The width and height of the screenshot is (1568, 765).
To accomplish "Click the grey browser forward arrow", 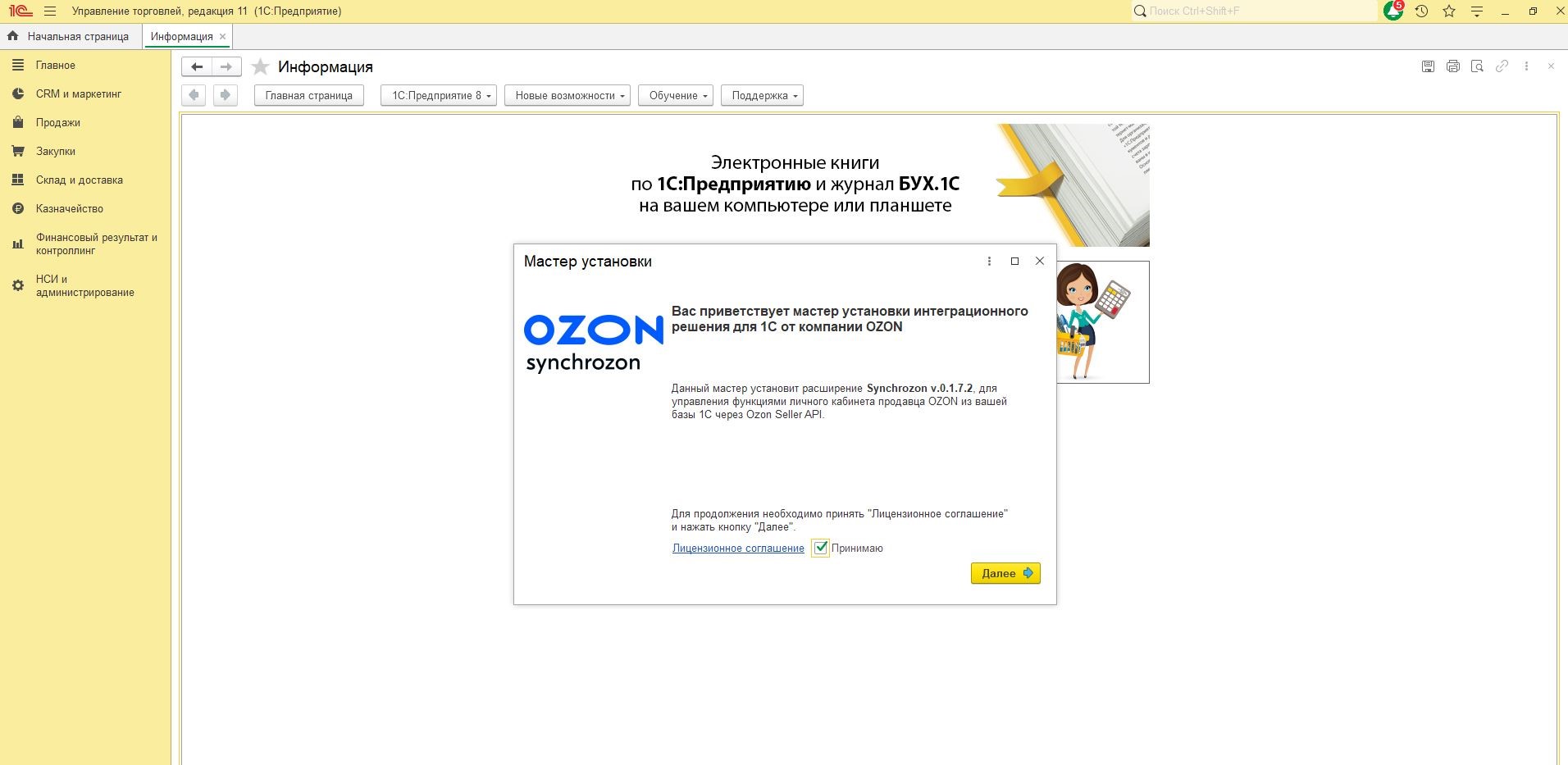I will pyautogui.click(x=225, y=95).
